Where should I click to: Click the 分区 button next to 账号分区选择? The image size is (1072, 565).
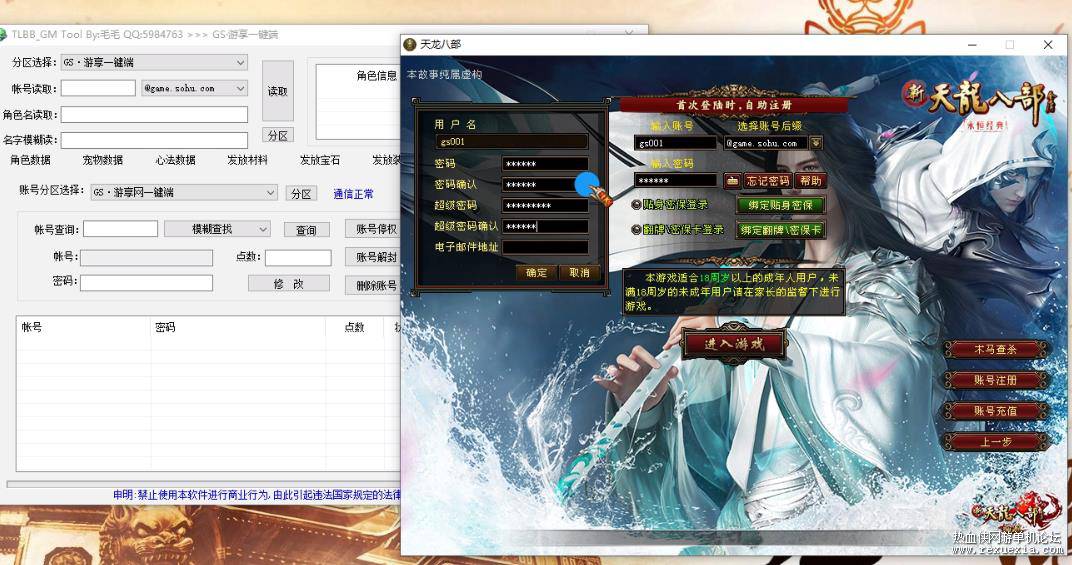(301, 194)
